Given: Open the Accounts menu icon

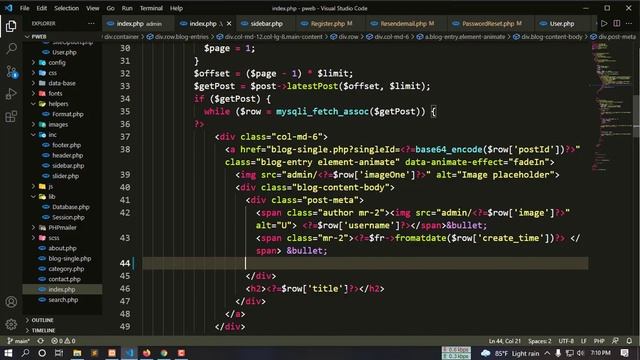Looking at the screenshot, I should pos(11,302).
